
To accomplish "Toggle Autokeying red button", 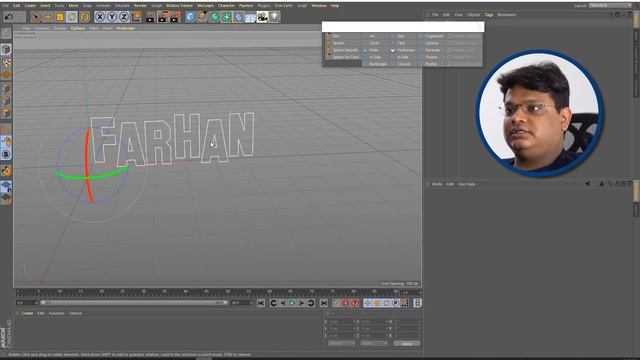I will coord(346,303).
